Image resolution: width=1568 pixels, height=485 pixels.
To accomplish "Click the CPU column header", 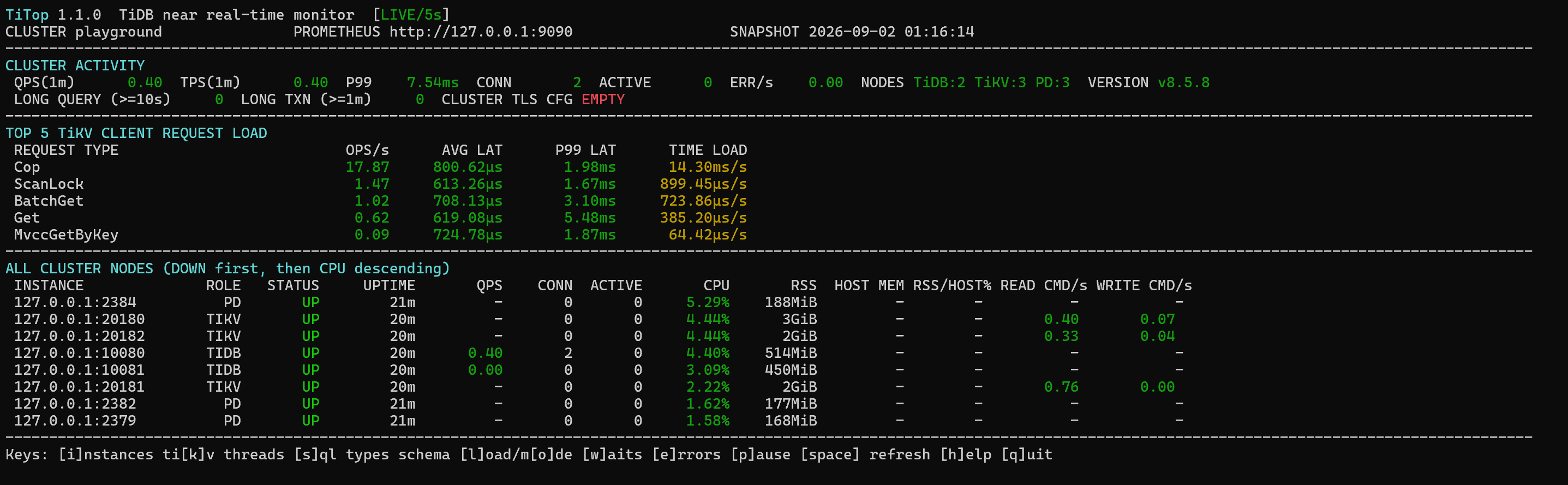I will click(x=716, y=286).
